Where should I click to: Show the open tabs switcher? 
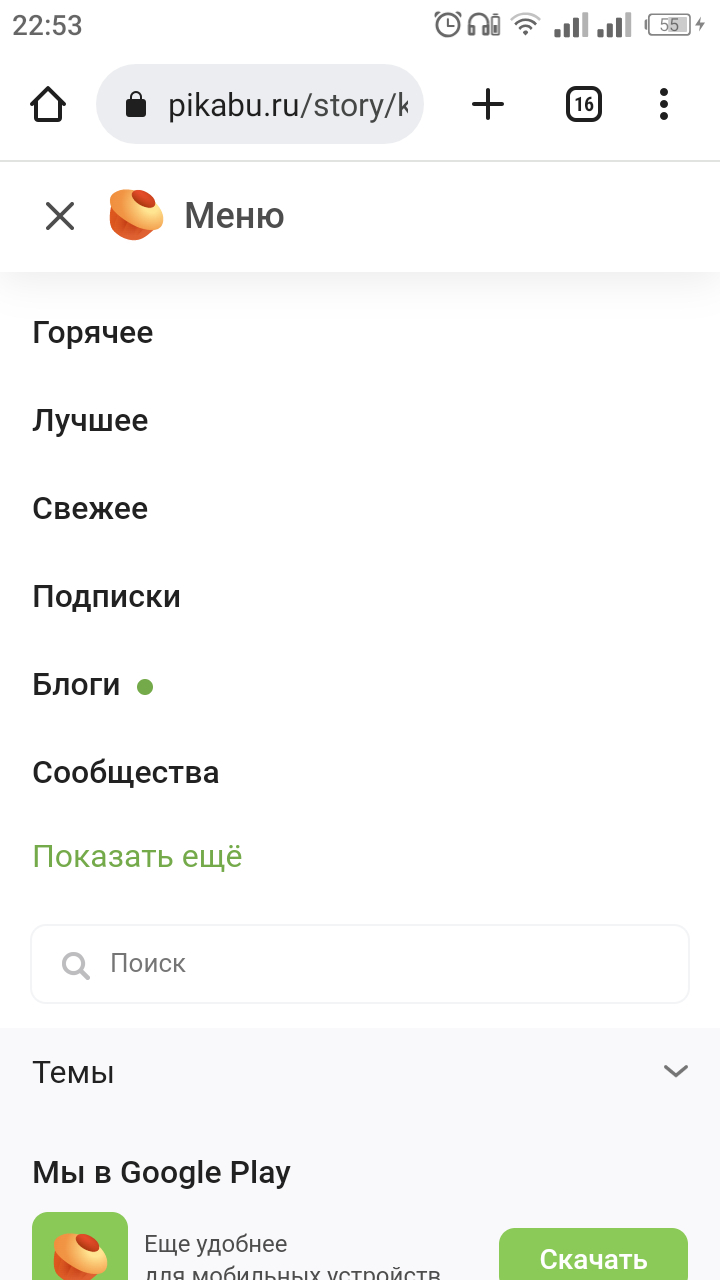click(584, 104)
